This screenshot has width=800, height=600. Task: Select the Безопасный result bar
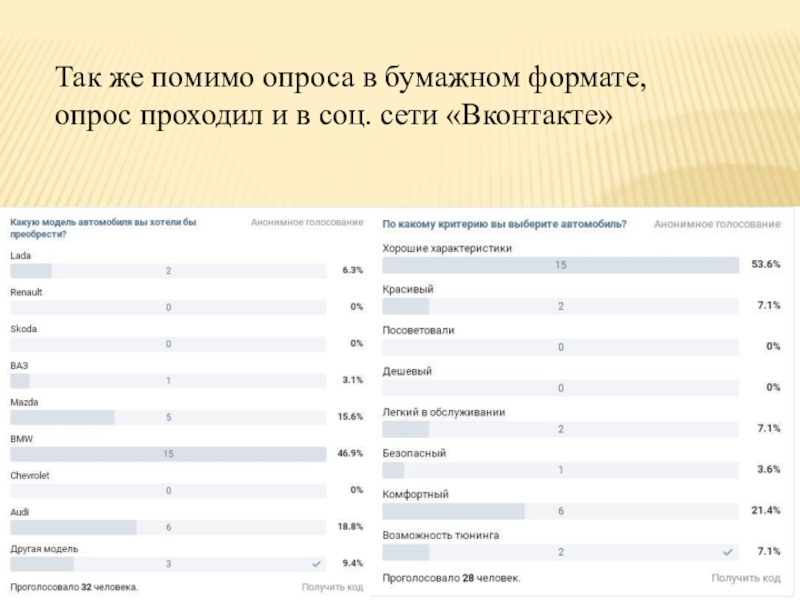coord(560,470)
